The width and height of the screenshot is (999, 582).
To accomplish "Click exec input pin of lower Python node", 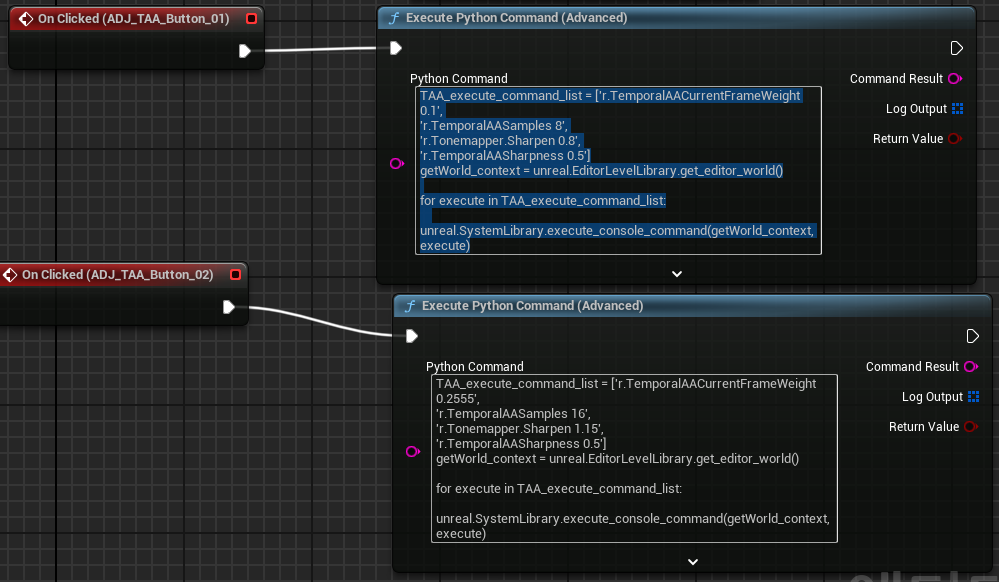I will (x=412, y=336).
